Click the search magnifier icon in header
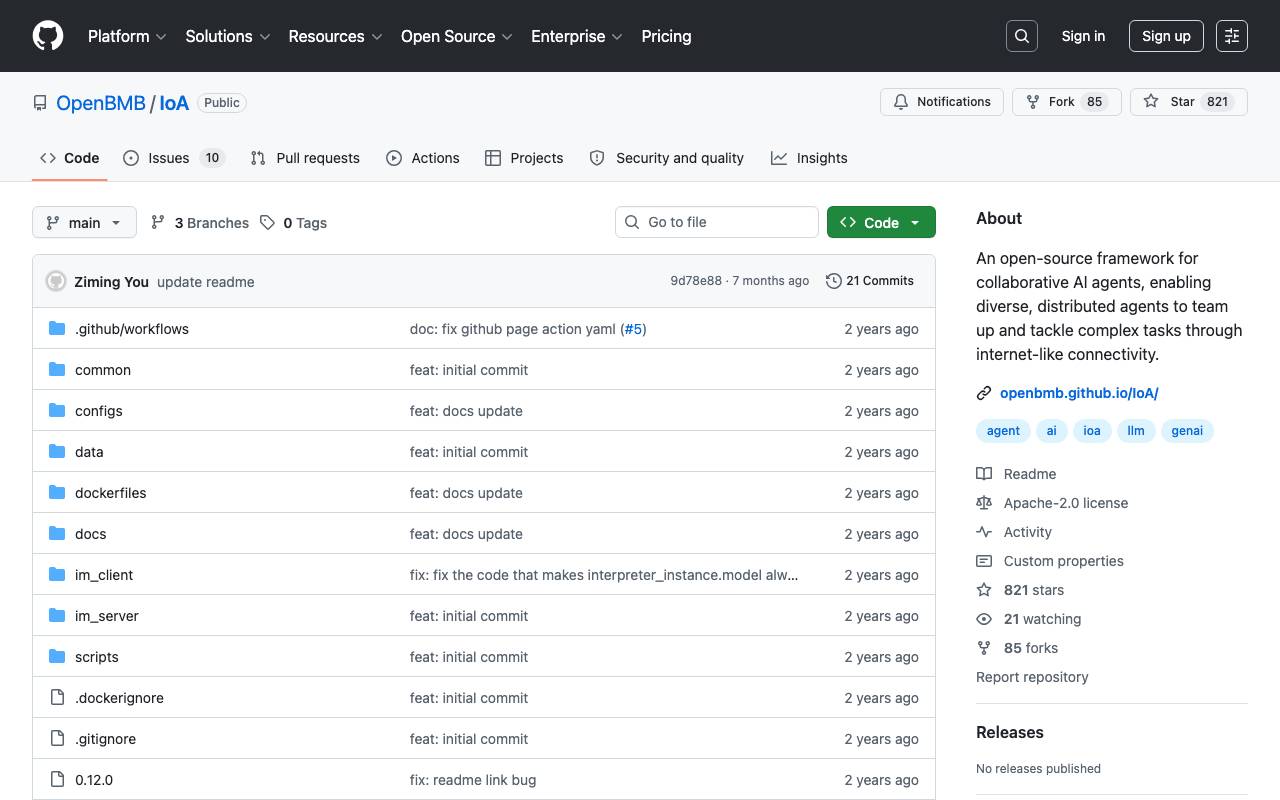This screenshot has width=1280, height=800. coord(1022,36)
